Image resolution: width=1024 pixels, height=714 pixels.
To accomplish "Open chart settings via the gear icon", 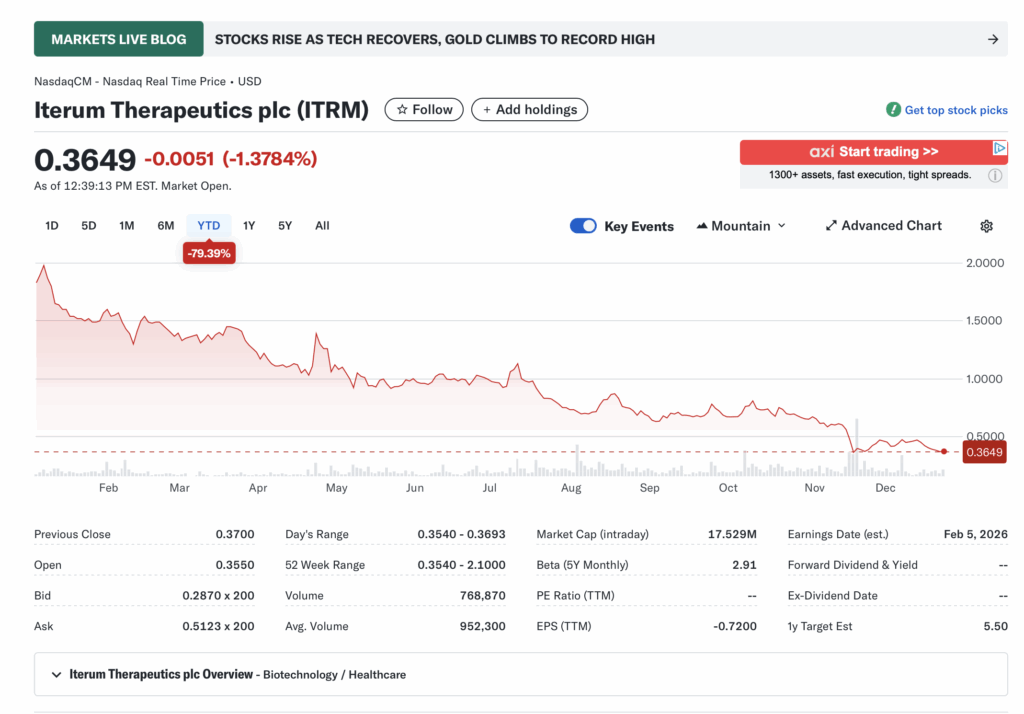I will click(x=986, y=225).
